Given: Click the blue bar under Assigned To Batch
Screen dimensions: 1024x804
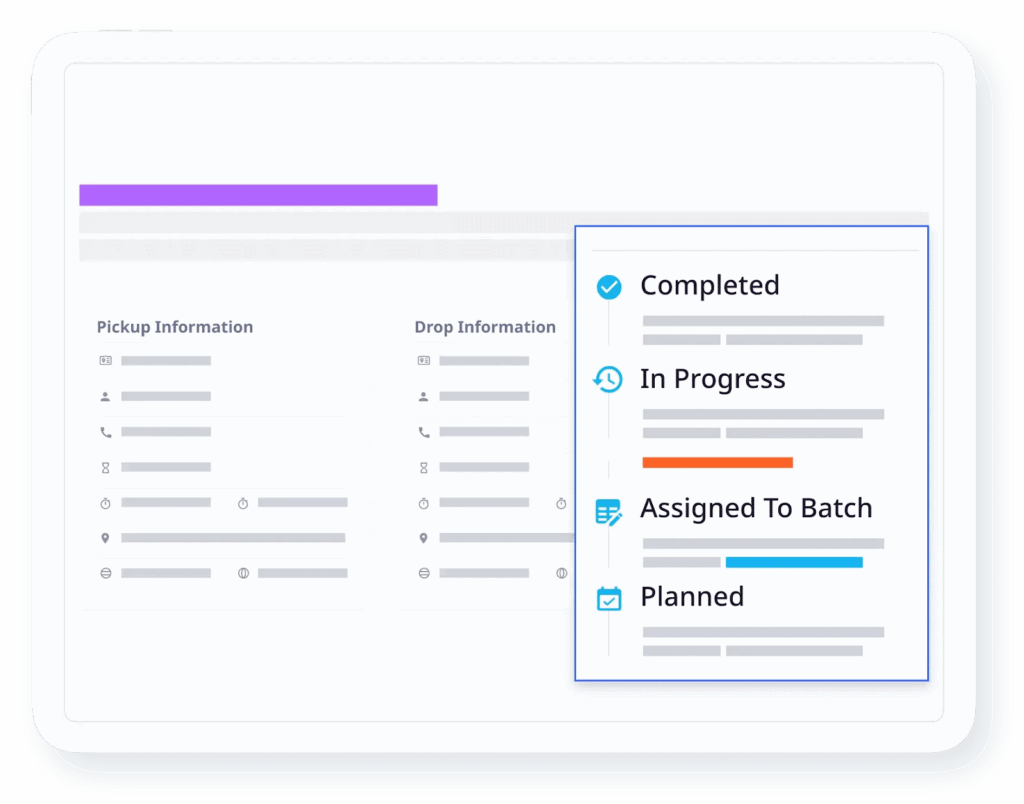Looking at the screenshot, I should point(794,562).
